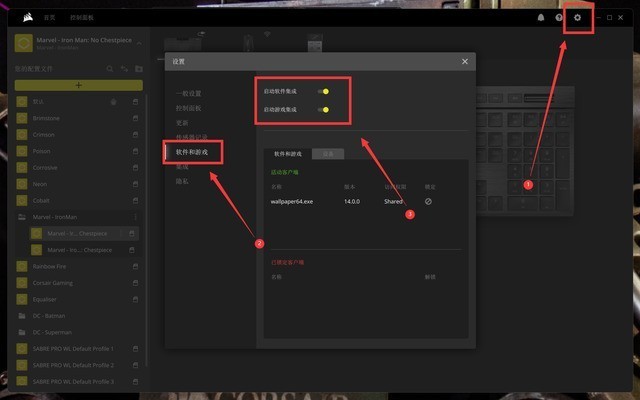
Task: Switch to the 软件和游戏 tab in the dialog
Action: point(288,154)
